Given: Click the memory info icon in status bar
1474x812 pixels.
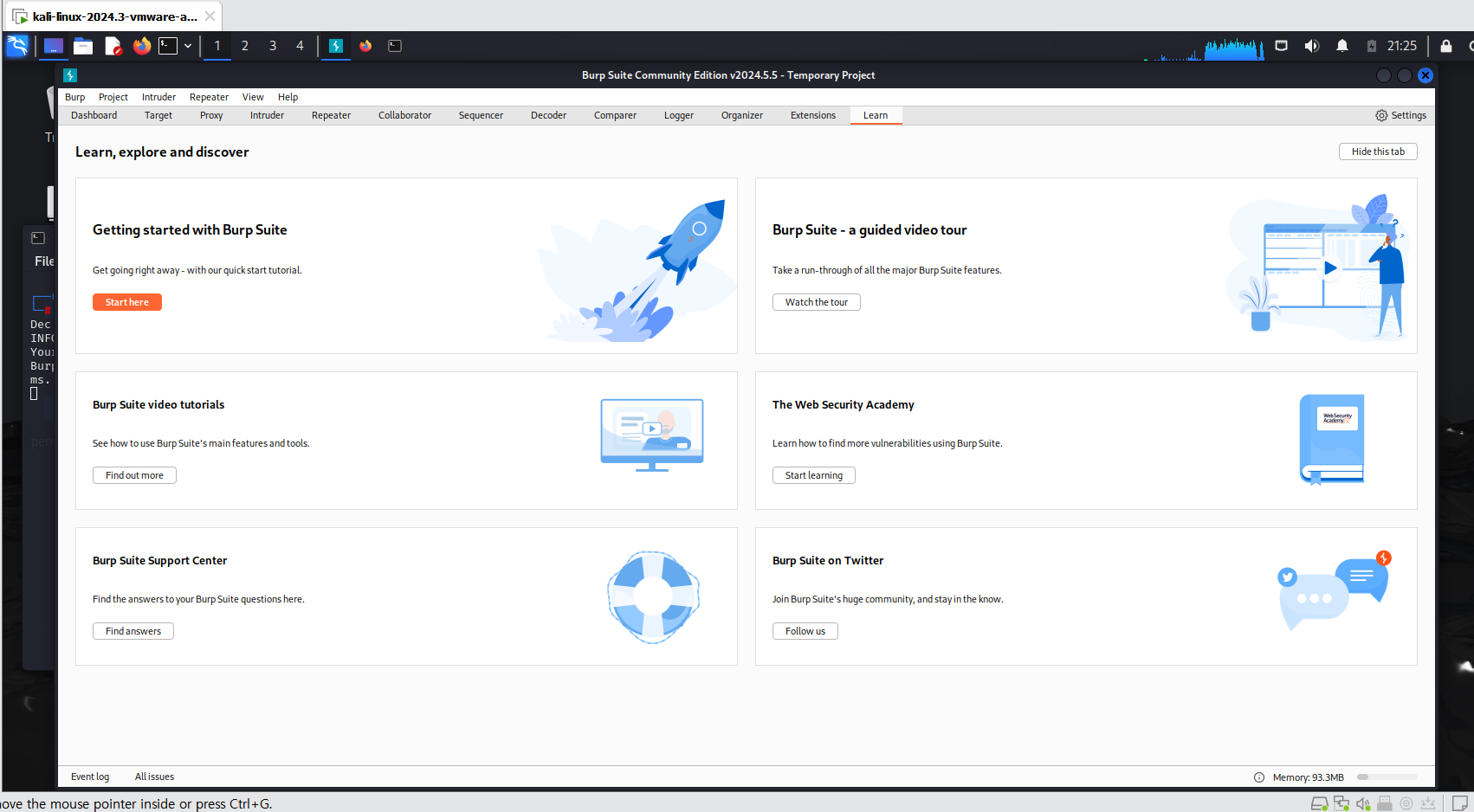Looking at the screenshot, I should (x=1259, y=777).
